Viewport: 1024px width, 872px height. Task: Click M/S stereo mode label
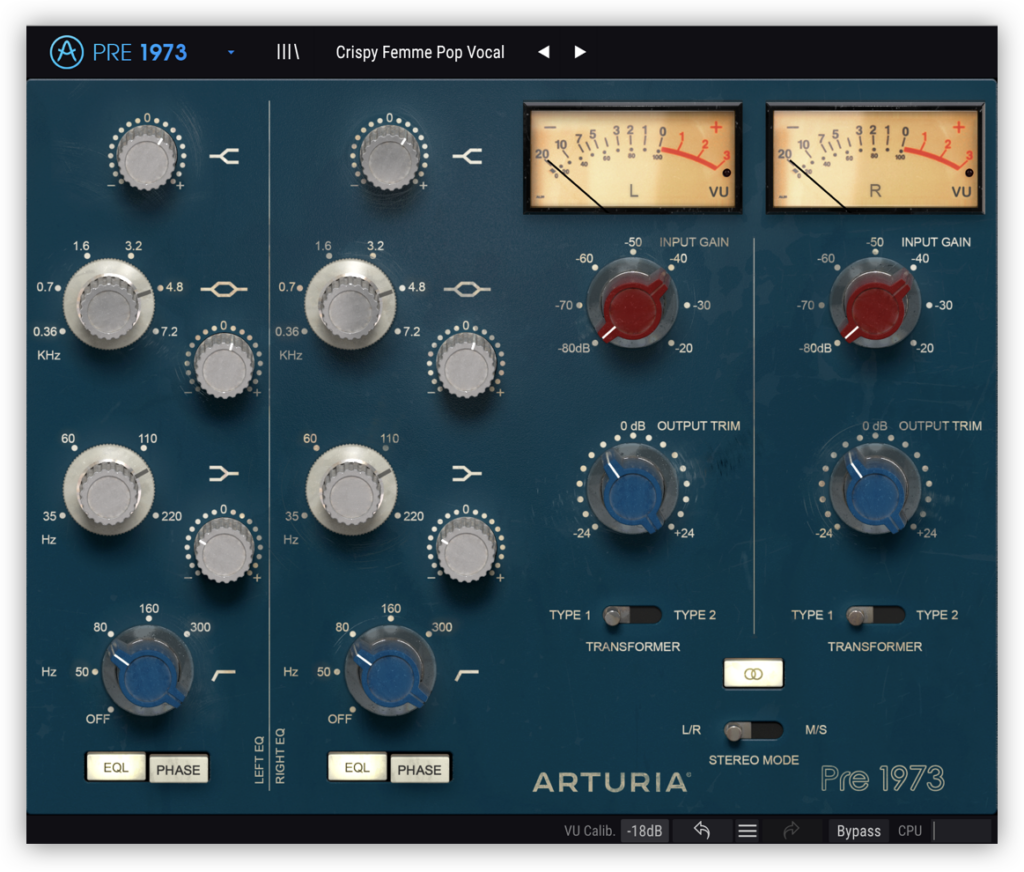pyautogui.click(x=816, y=730)
